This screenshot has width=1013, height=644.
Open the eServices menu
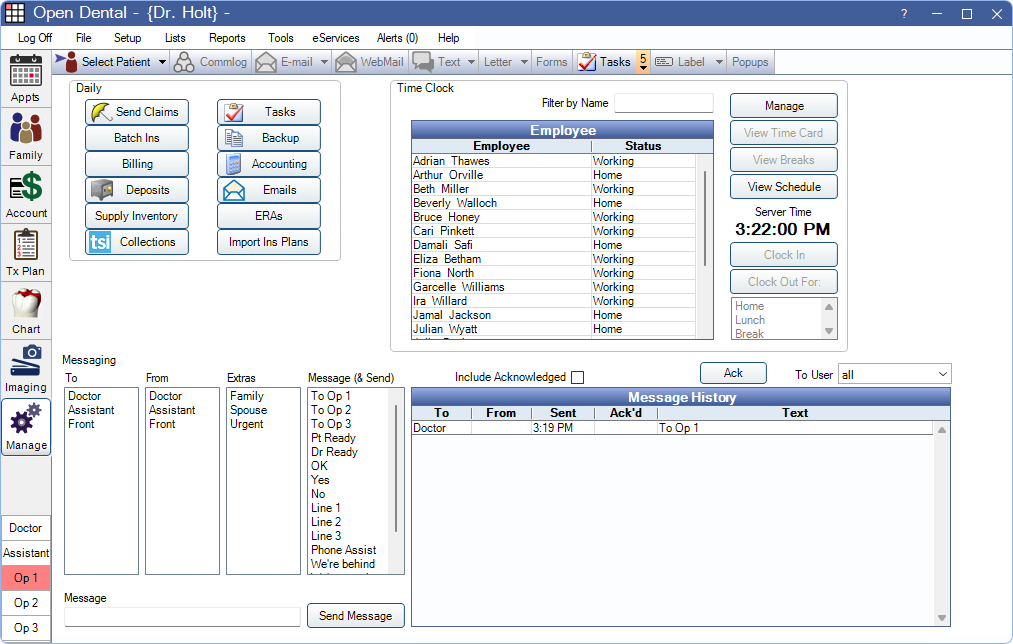(335, 38)
